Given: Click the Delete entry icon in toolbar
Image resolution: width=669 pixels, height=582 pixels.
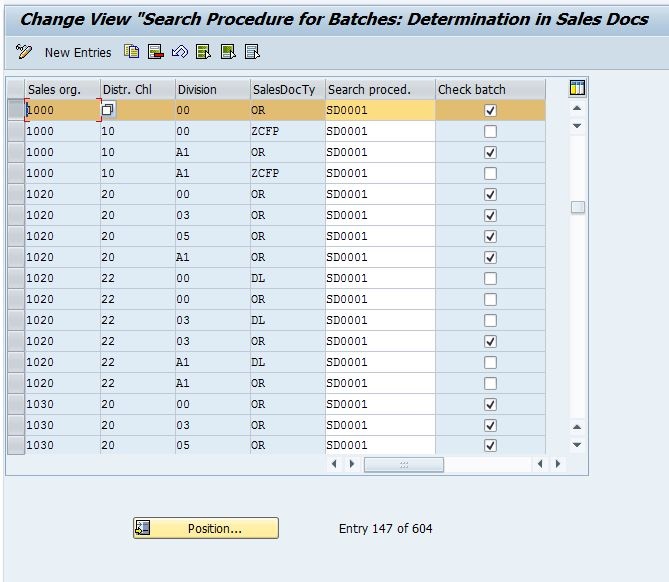Looking at the screenshot, I should pyautogui.click(x=156, y=52).
